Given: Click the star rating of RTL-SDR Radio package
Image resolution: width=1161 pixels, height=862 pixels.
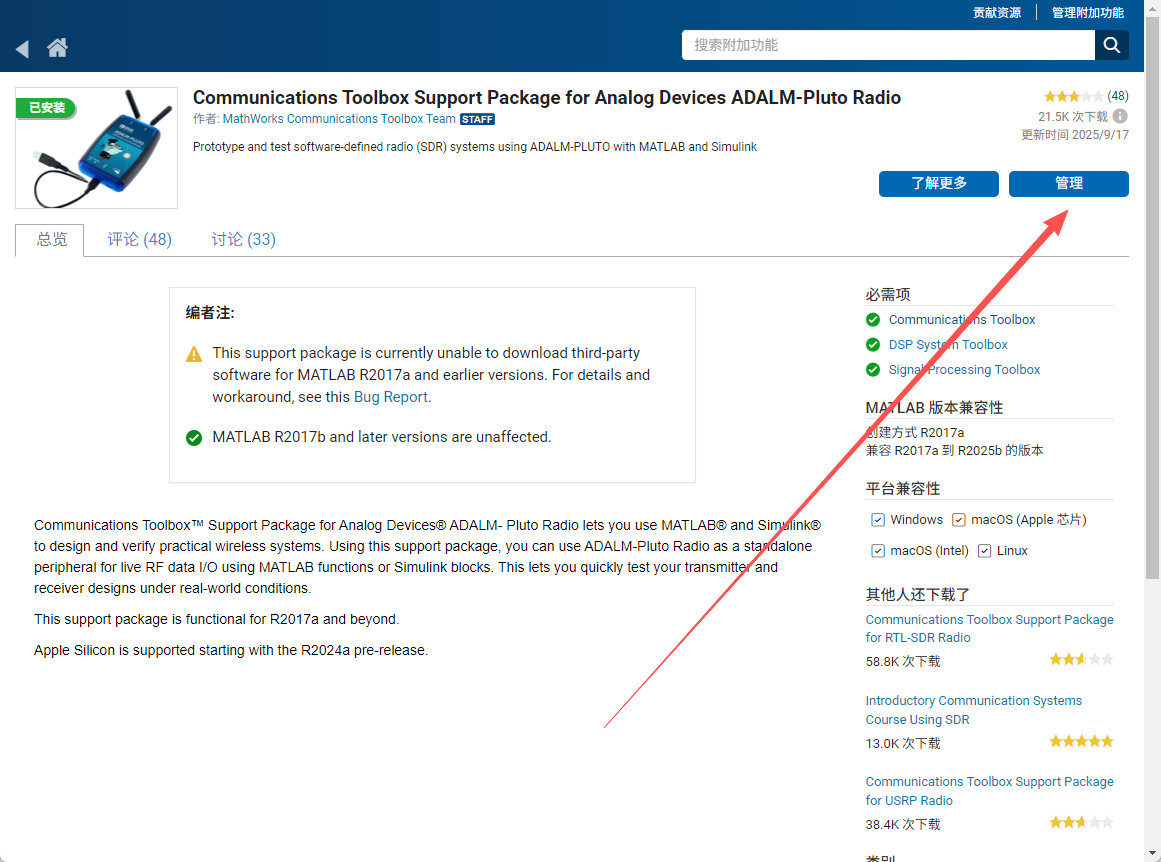Looking at the screenshot, I should point(1081,659).
